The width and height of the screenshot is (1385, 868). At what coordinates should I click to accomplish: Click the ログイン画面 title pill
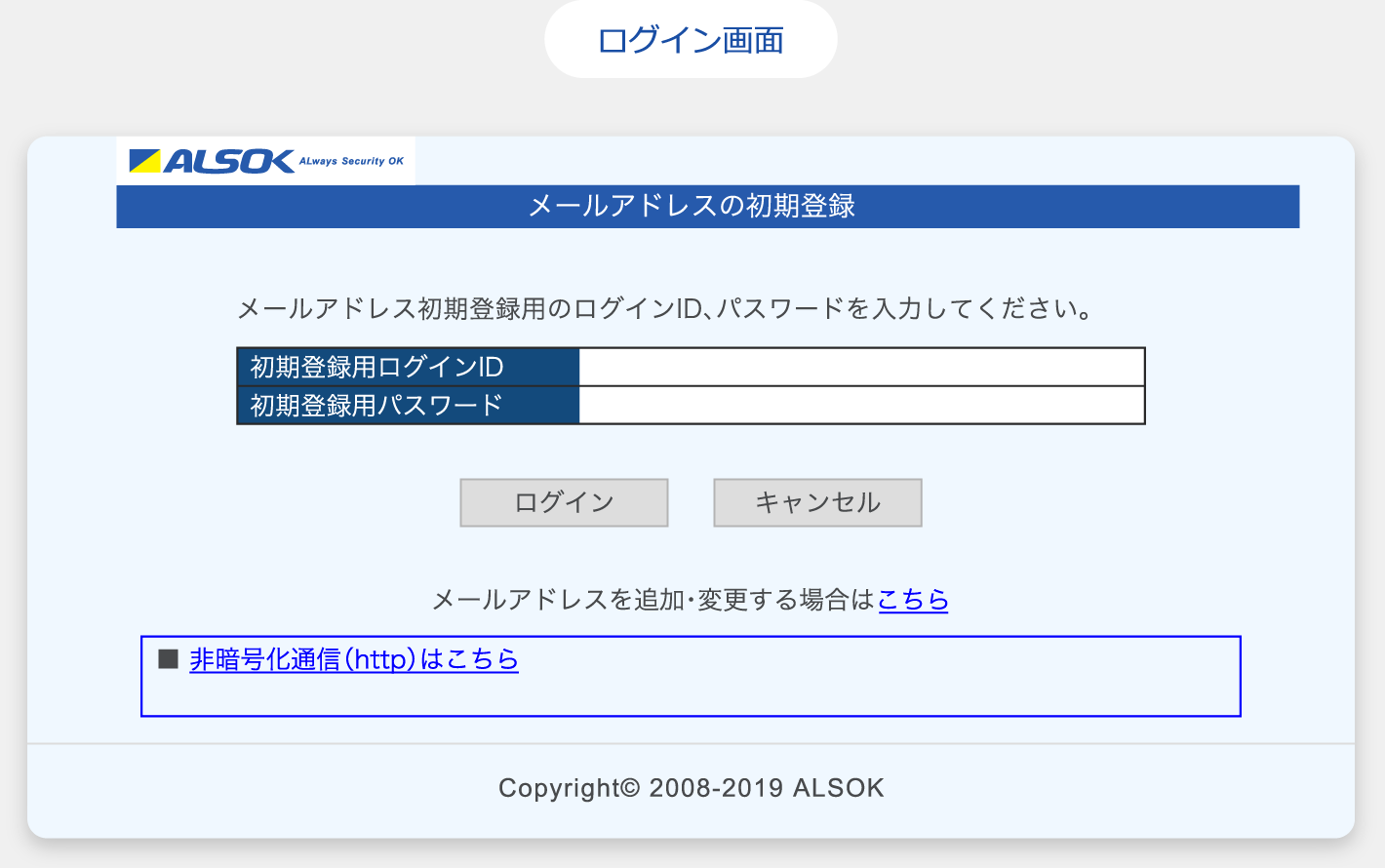691,40
